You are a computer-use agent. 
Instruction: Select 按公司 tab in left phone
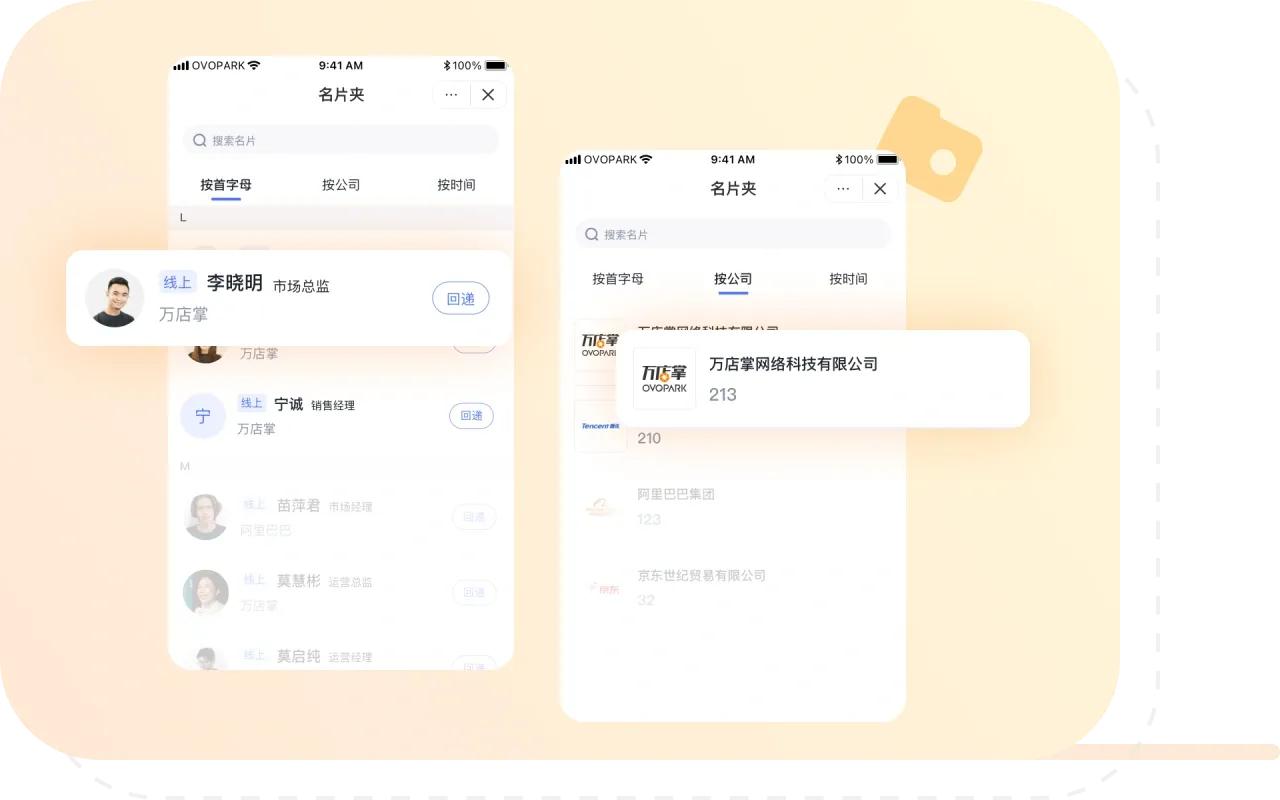click(x=341, y=185)
